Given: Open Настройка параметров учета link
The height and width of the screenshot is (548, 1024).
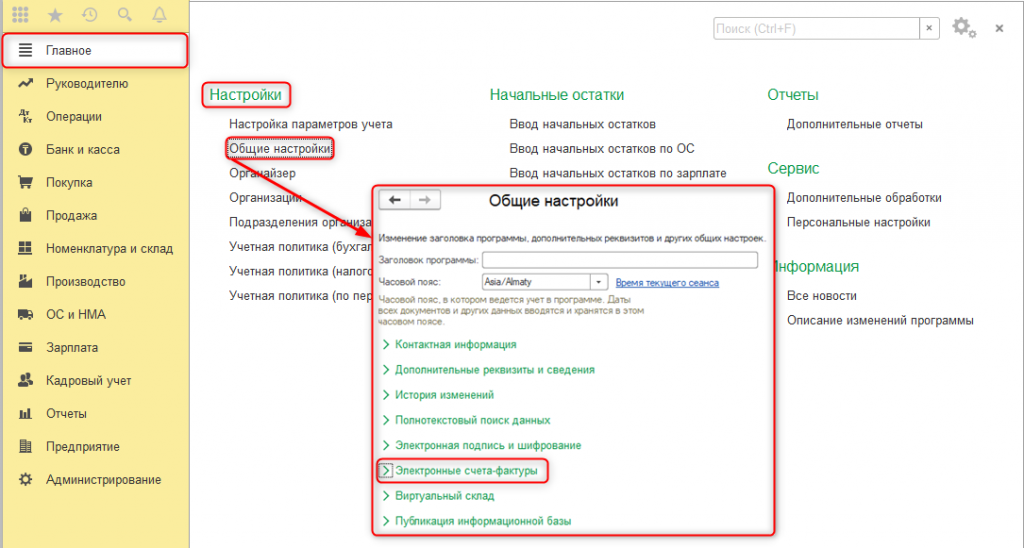Looking at the screenshot, I should pyautogui.click(x=310, y=125).
